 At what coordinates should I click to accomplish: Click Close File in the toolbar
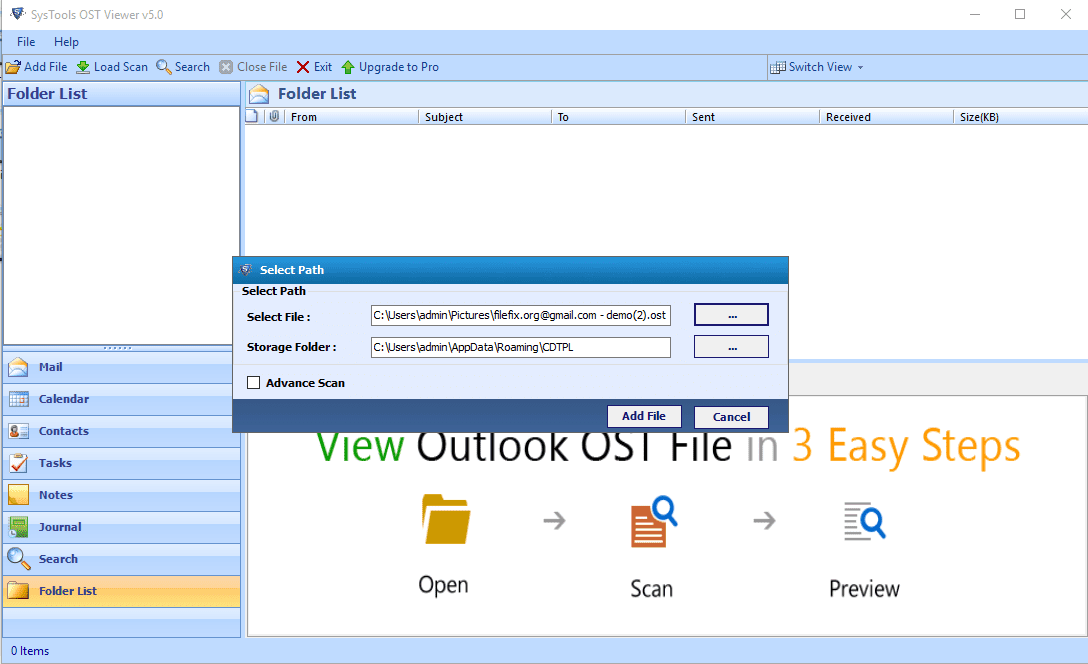pos(253,67)
